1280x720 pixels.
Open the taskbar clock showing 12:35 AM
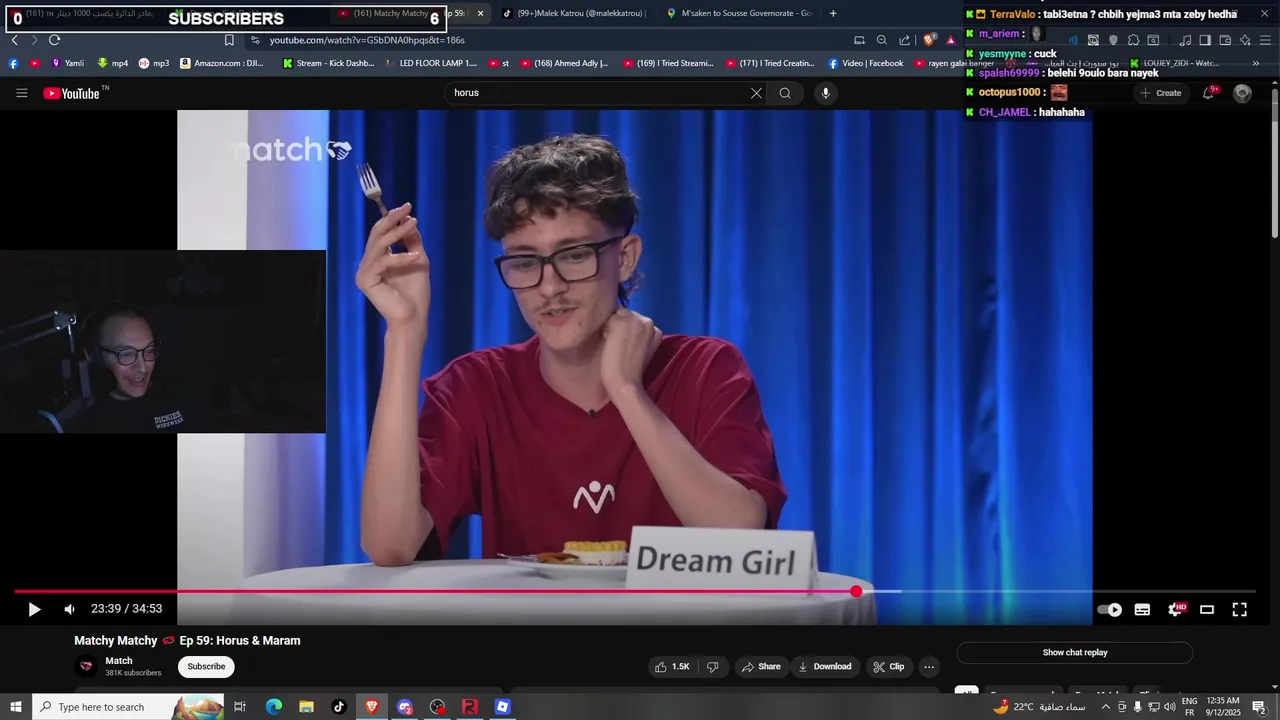point(1223,707)
